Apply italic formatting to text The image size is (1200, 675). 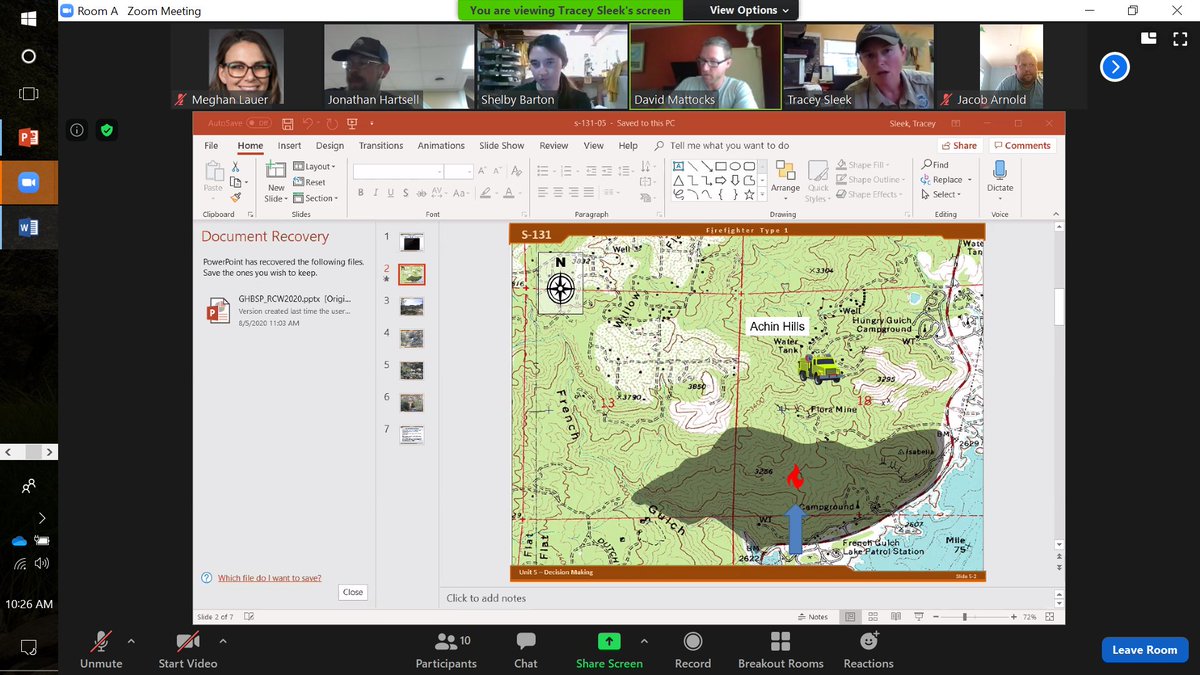[x=376, y=192]
